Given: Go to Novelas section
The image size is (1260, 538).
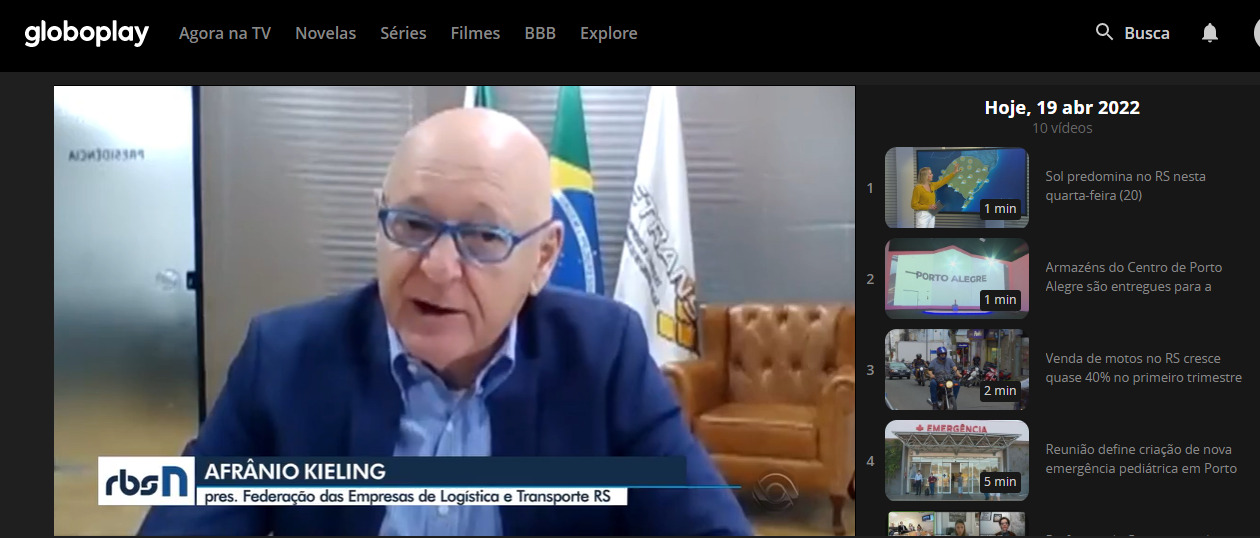Looking at the screenshot, I should pos(325,33).
